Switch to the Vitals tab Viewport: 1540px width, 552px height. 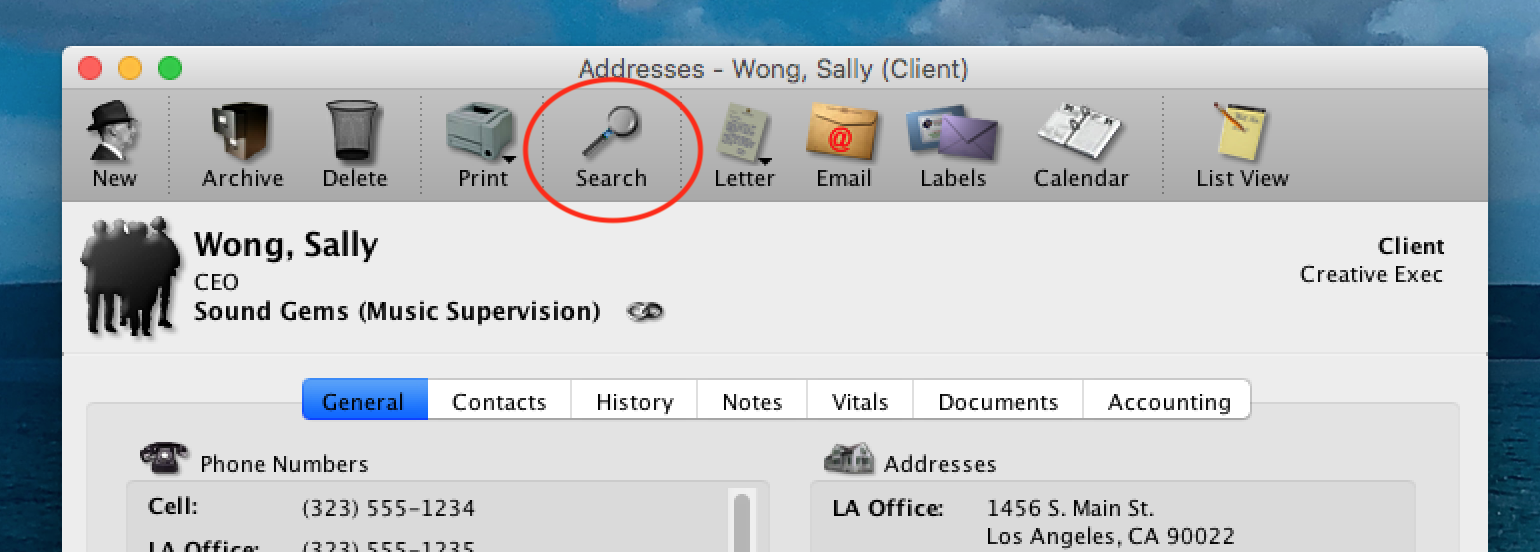click(860, 401)
